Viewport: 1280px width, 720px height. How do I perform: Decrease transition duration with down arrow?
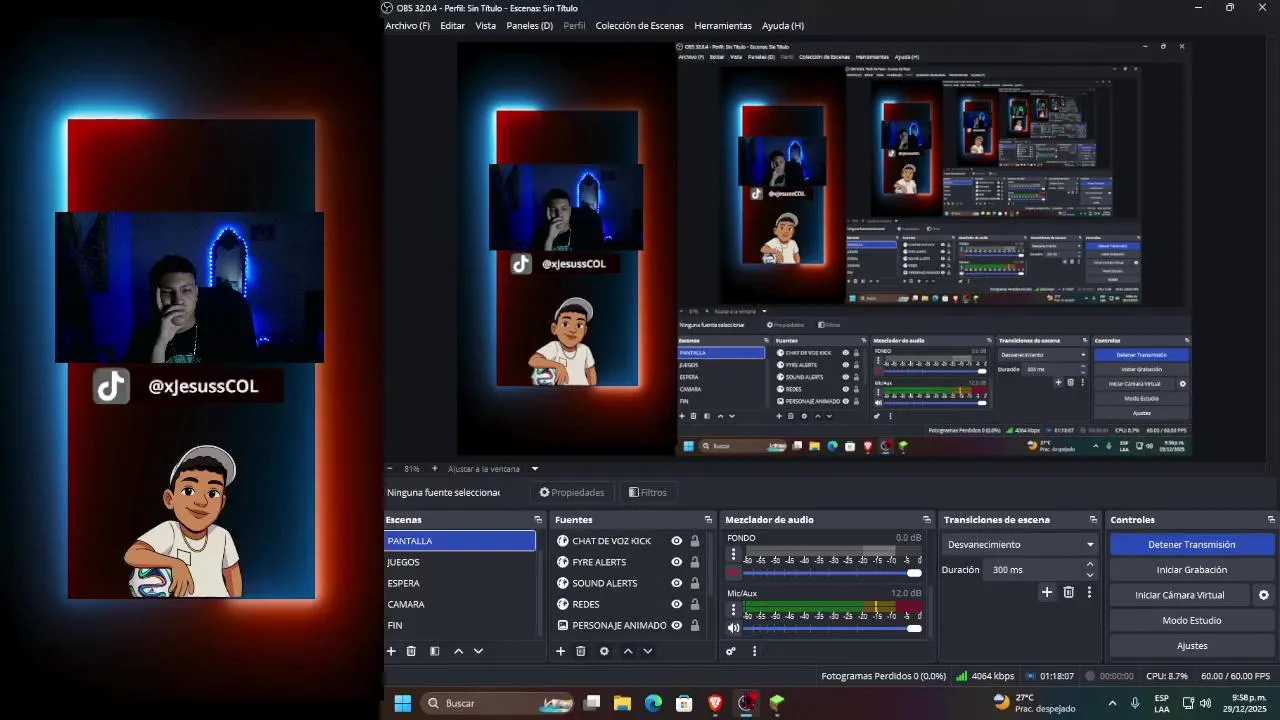pos(1089,574)
